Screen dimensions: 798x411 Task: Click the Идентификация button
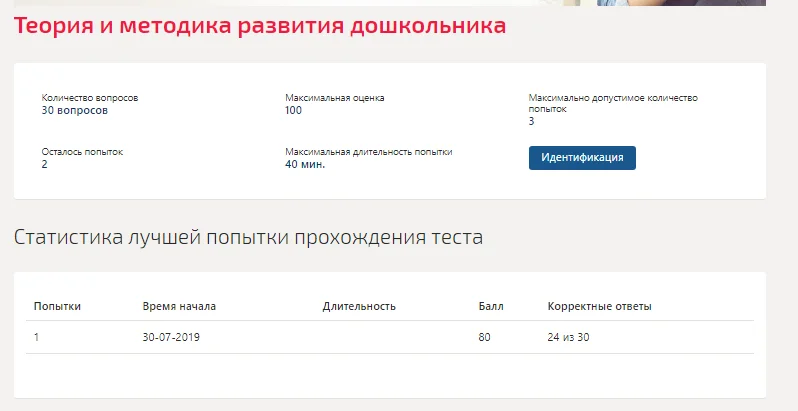pos(582,158)
